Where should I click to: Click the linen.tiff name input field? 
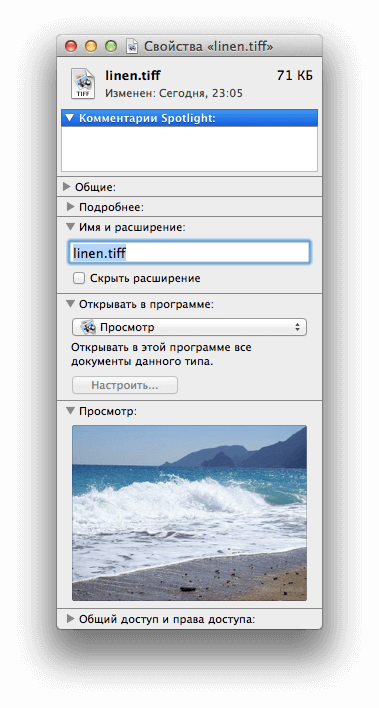[x=189, y=253]
